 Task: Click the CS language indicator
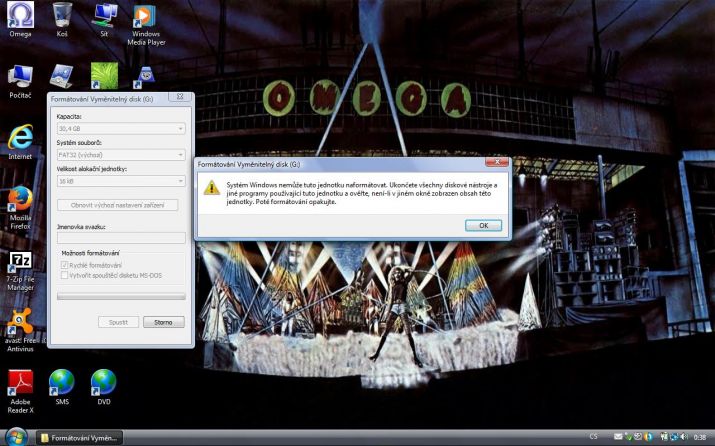[x=593, y=437]
